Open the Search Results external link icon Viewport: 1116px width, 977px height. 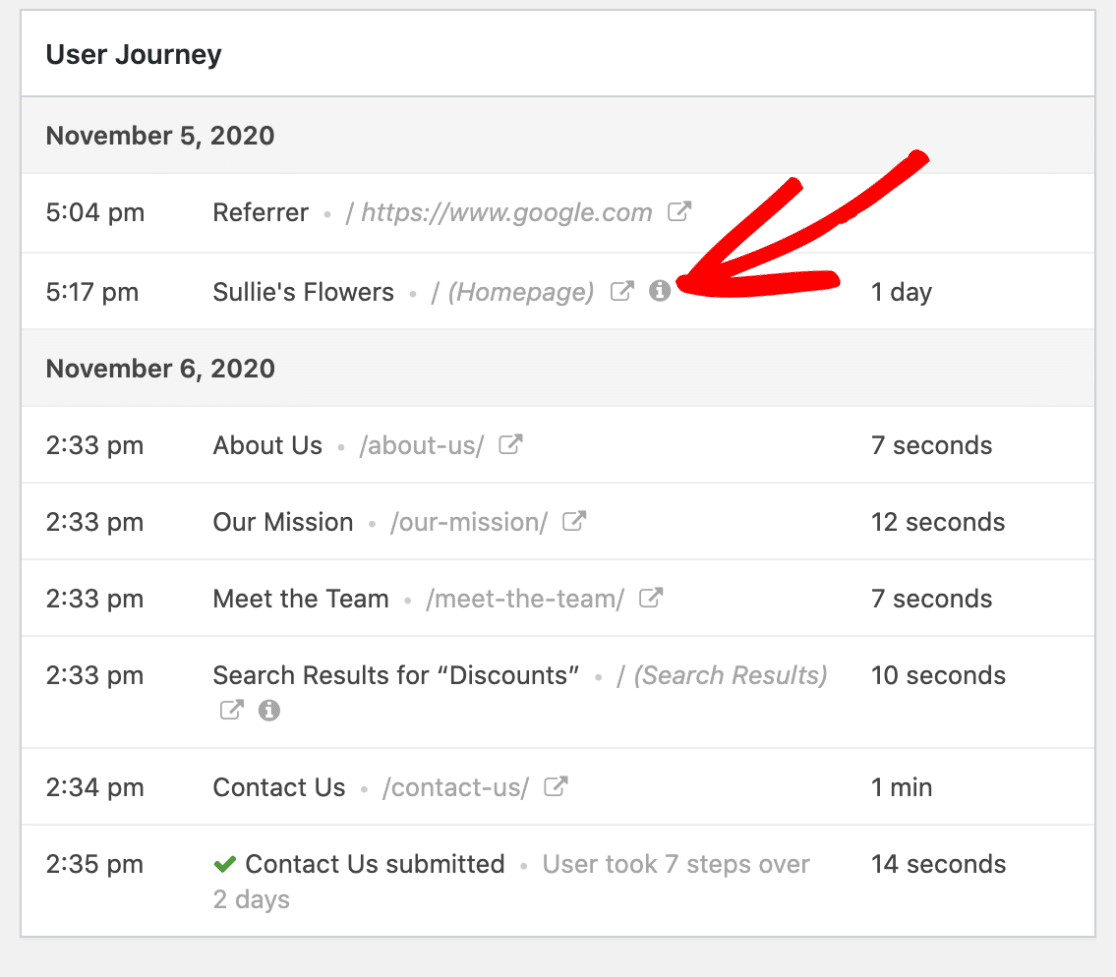click(x=230, y=711)
